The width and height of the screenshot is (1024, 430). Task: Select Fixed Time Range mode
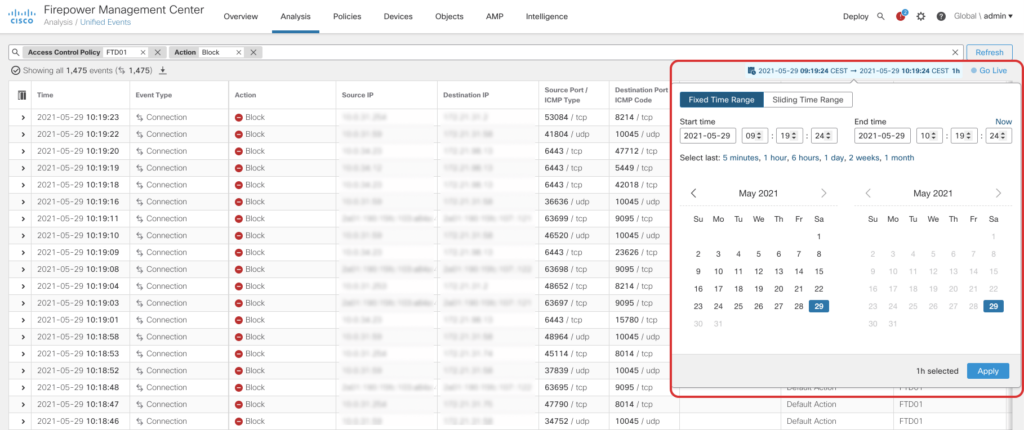click(x=722, y=100)
